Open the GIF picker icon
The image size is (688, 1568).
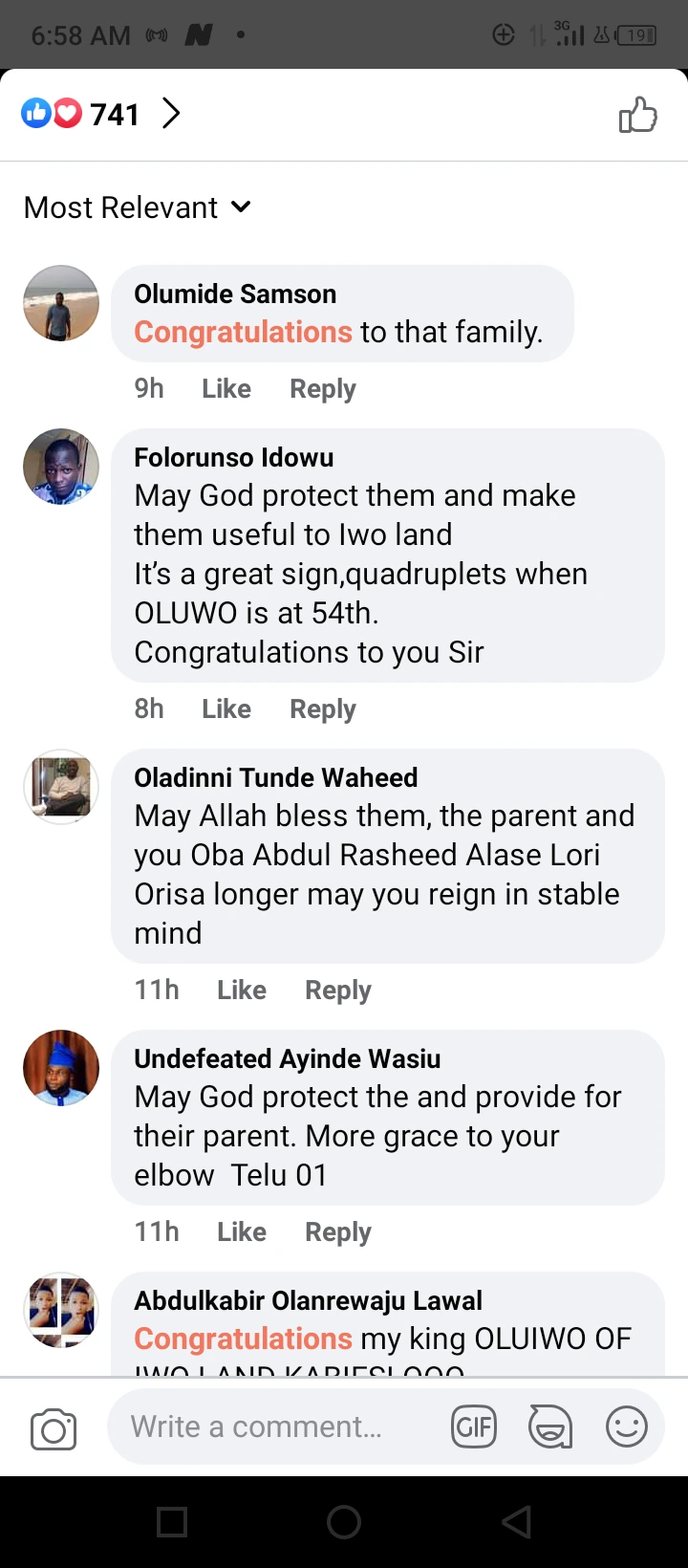pos(474,1427)
